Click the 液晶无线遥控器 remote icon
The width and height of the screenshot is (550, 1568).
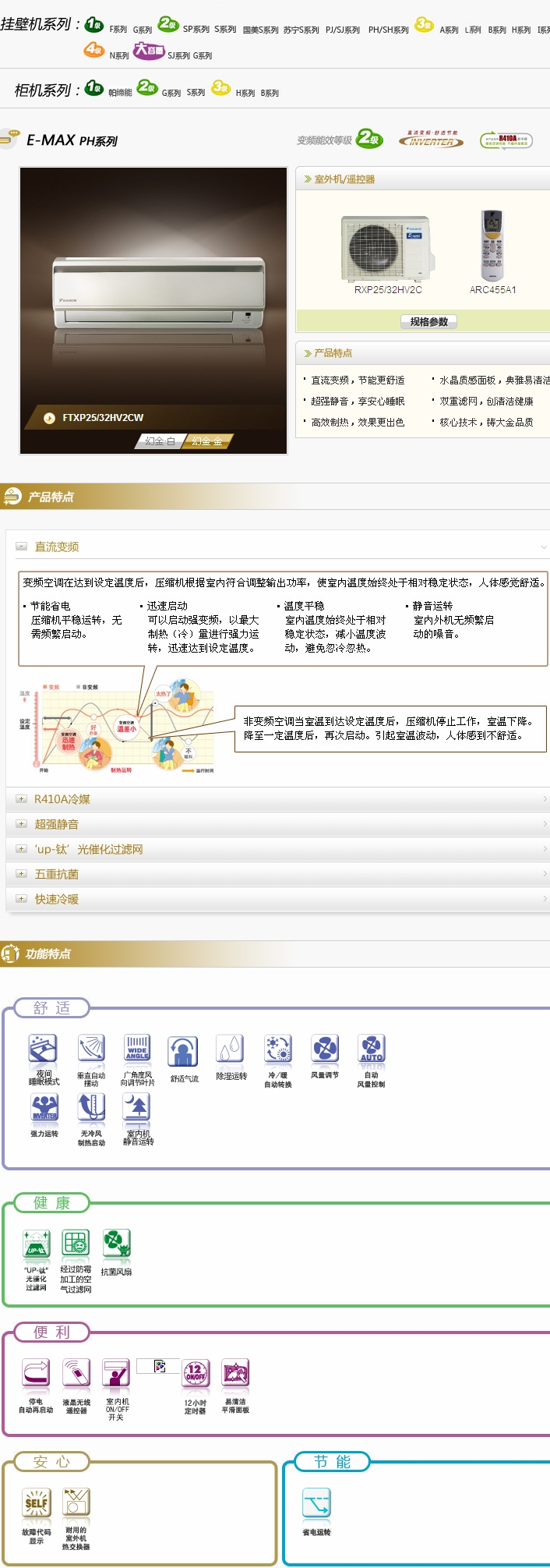click(x=76, y=1373)
